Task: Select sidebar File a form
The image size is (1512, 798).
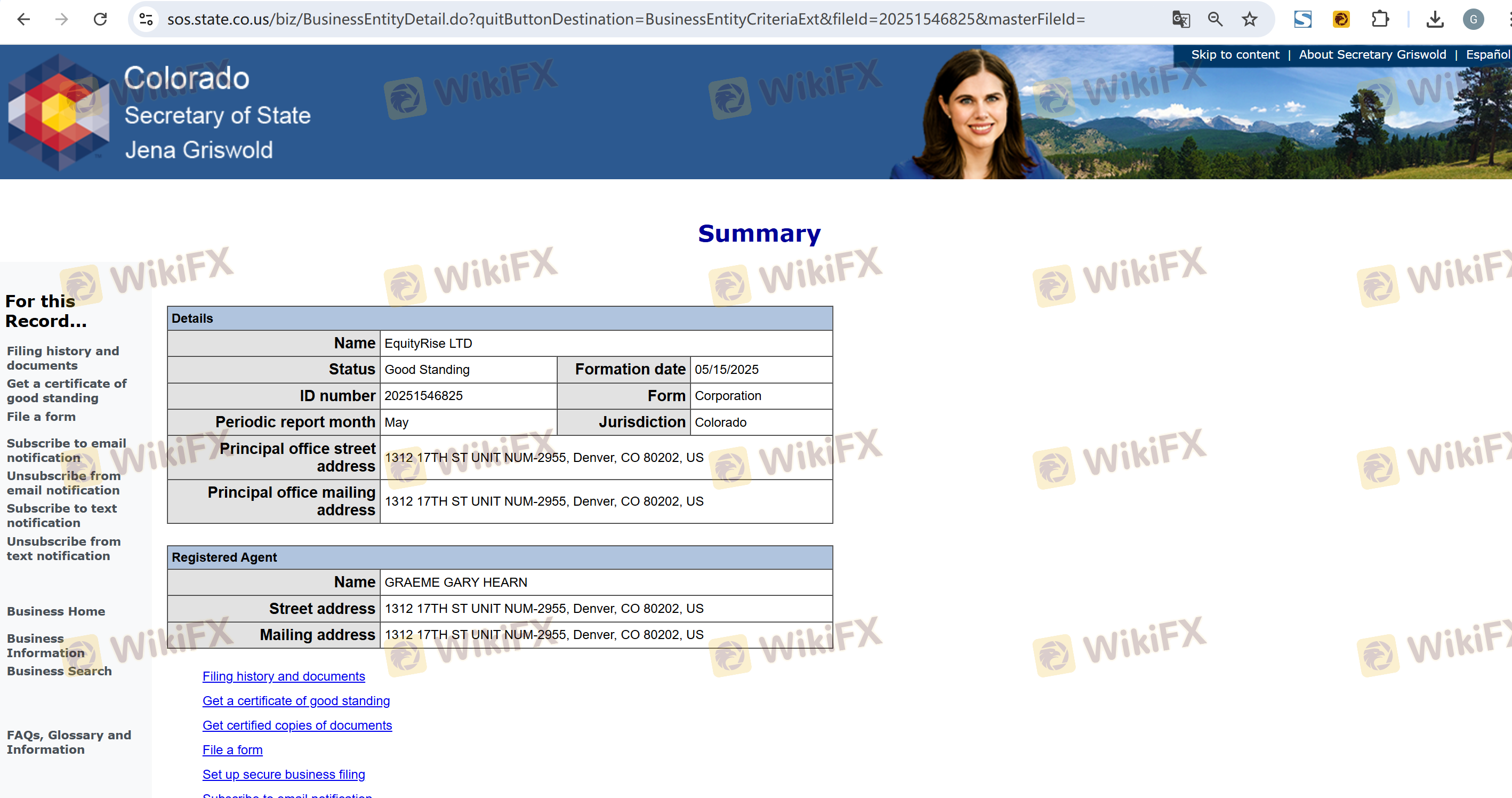Action: tap(41, 416)
